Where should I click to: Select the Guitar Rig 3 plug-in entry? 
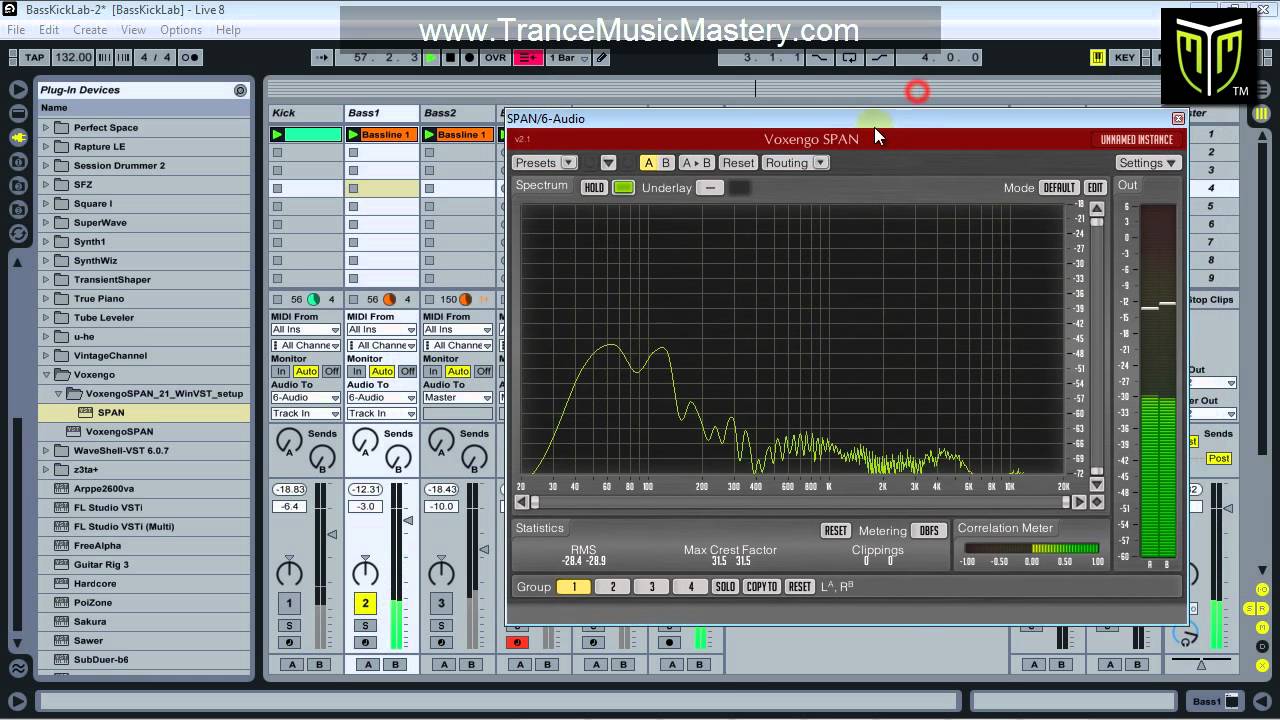click(101, 565)
